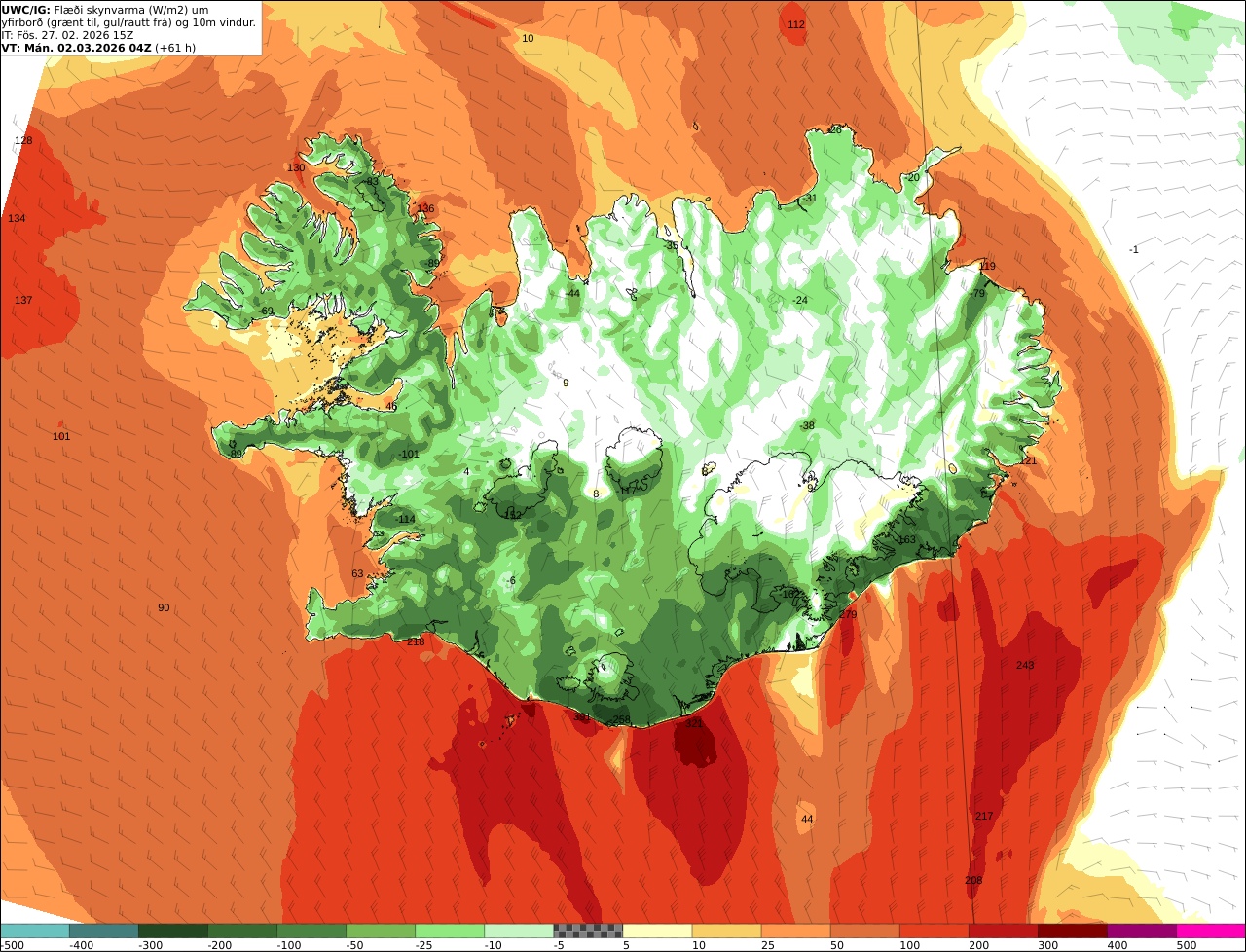Click the legend swatch between -10 and -5
The image size is (1246, 952).
(x=519, y=931)
